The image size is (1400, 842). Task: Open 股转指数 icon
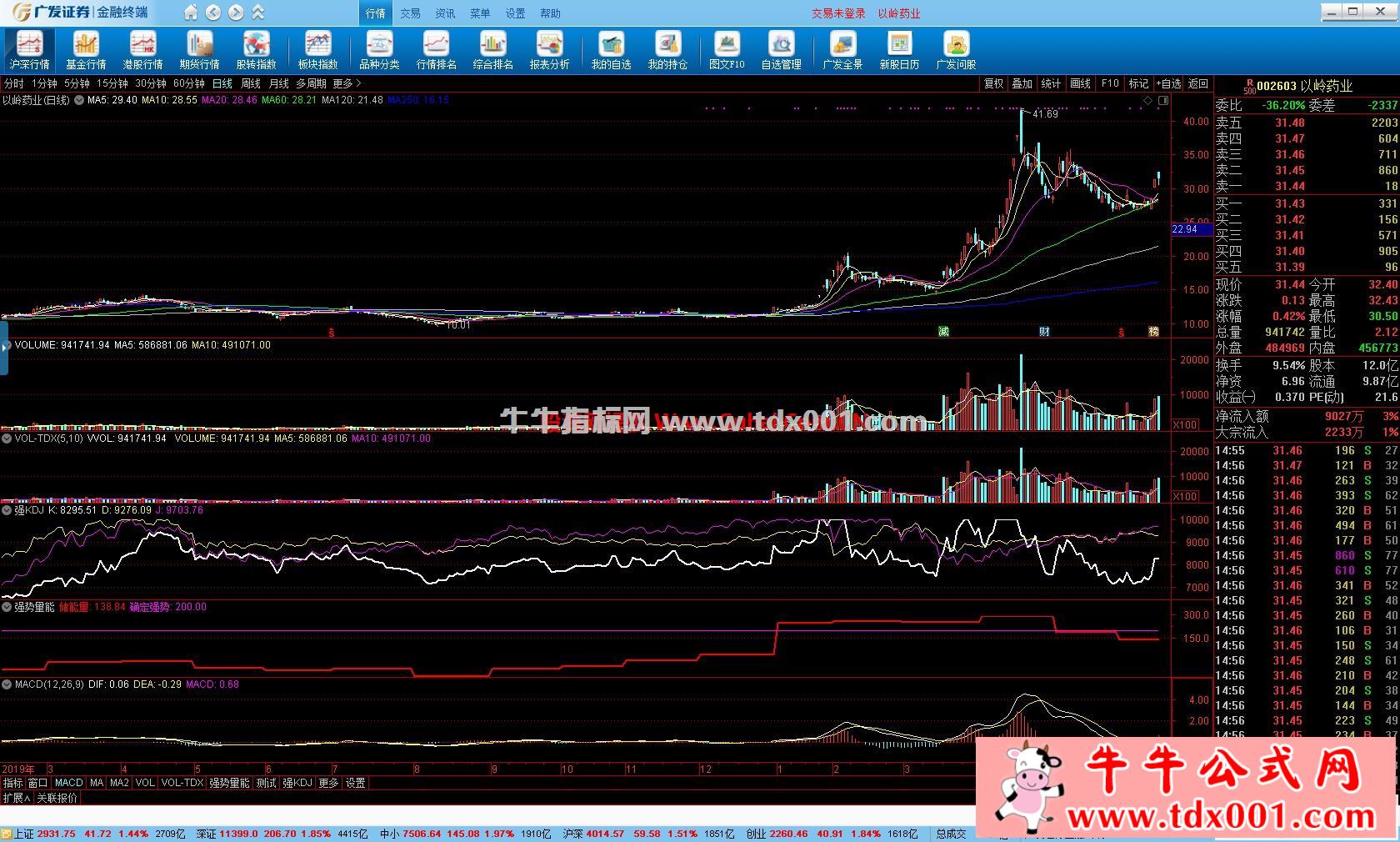[256, 50]
